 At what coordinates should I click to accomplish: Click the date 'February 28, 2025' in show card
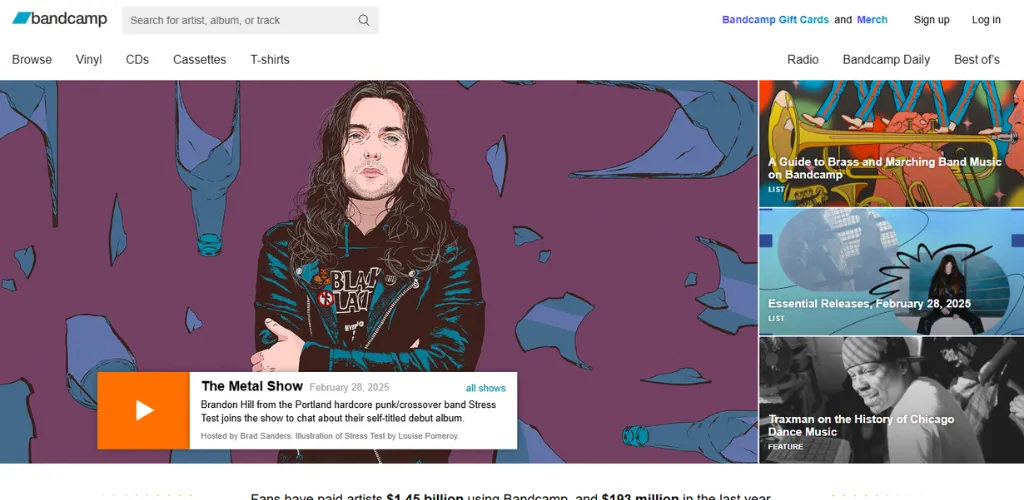pyautogui.click(x=349, y=387)
